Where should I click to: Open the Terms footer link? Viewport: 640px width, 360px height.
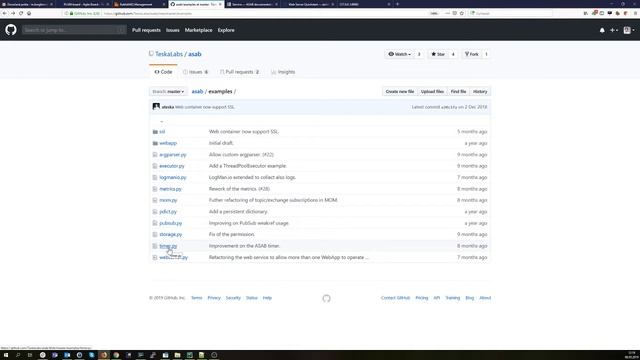196,298
